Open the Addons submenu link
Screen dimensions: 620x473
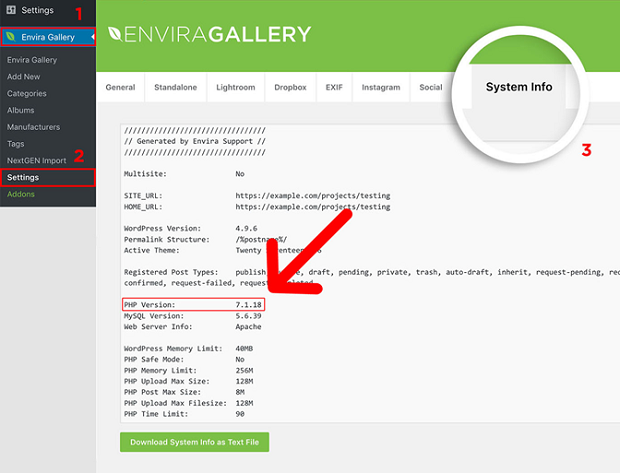click(21, 194)
